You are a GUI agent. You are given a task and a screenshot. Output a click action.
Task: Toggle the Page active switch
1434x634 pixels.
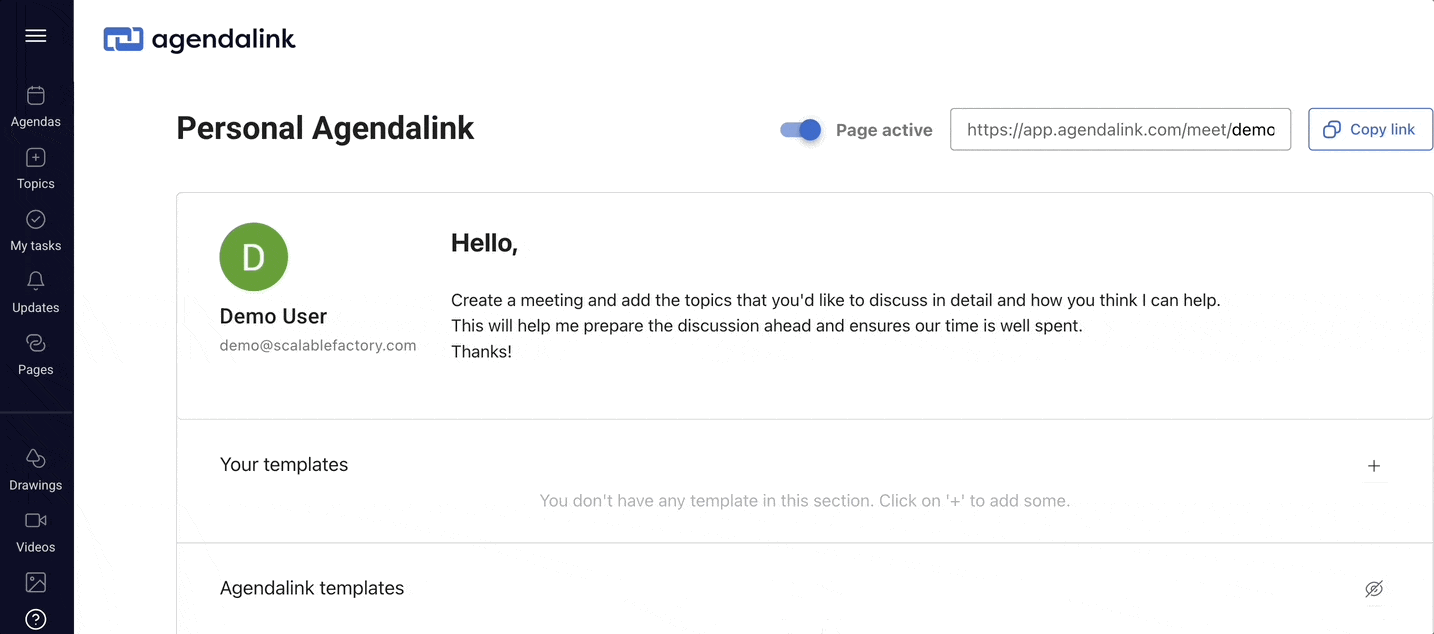[x=801, y=130]
